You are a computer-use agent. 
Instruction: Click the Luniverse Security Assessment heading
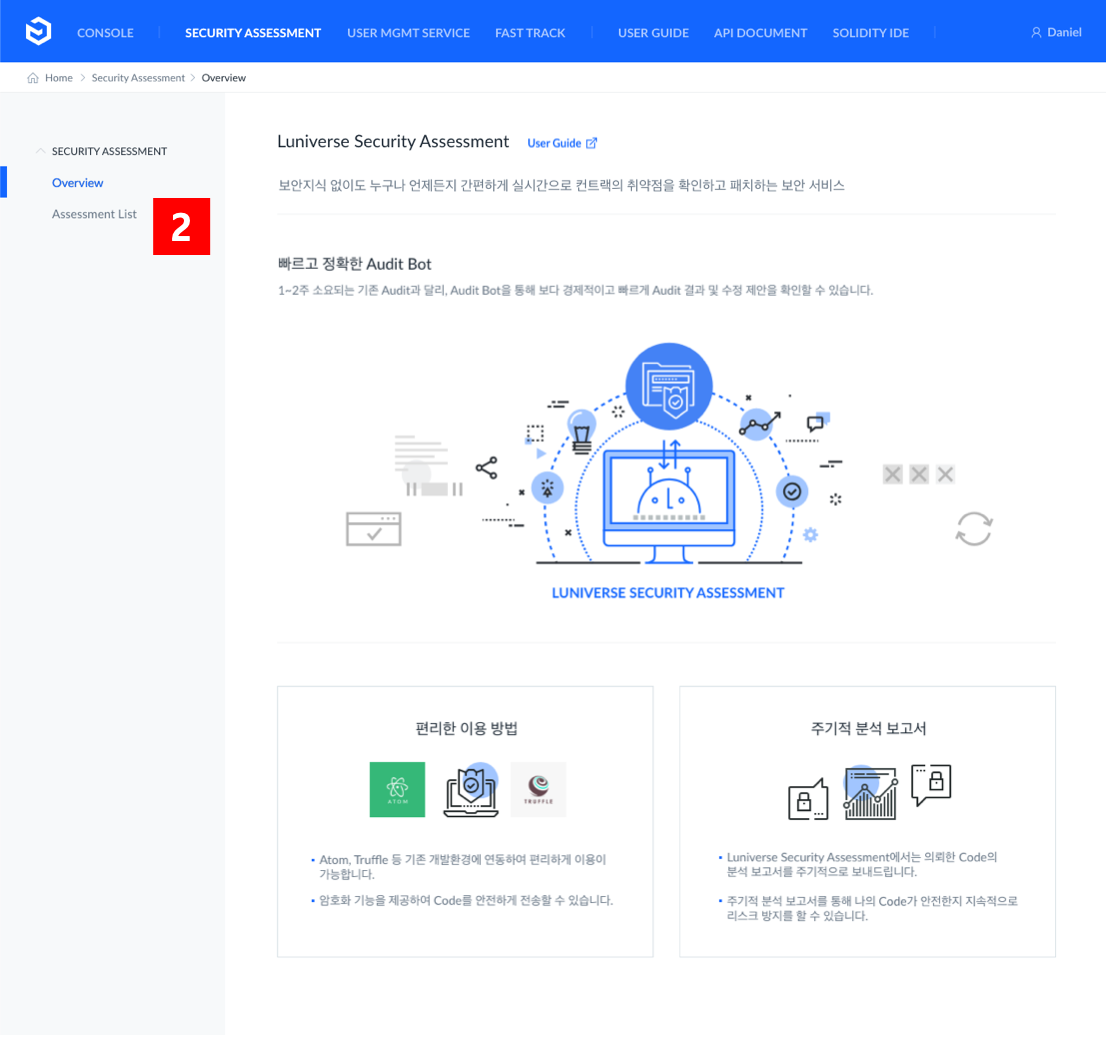pos(393,141)
